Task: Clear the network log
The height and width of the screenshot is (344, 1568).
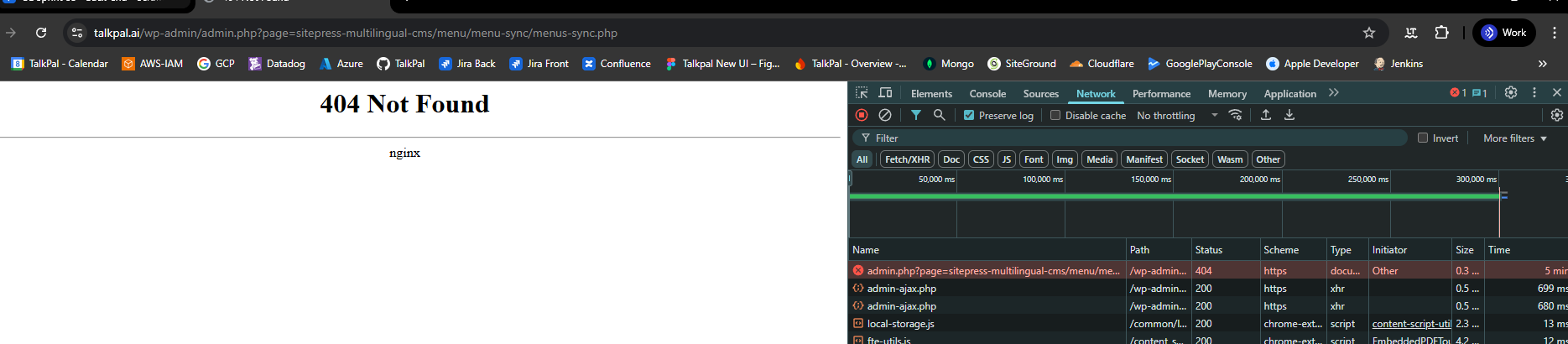Action: (x=885, y=115)
